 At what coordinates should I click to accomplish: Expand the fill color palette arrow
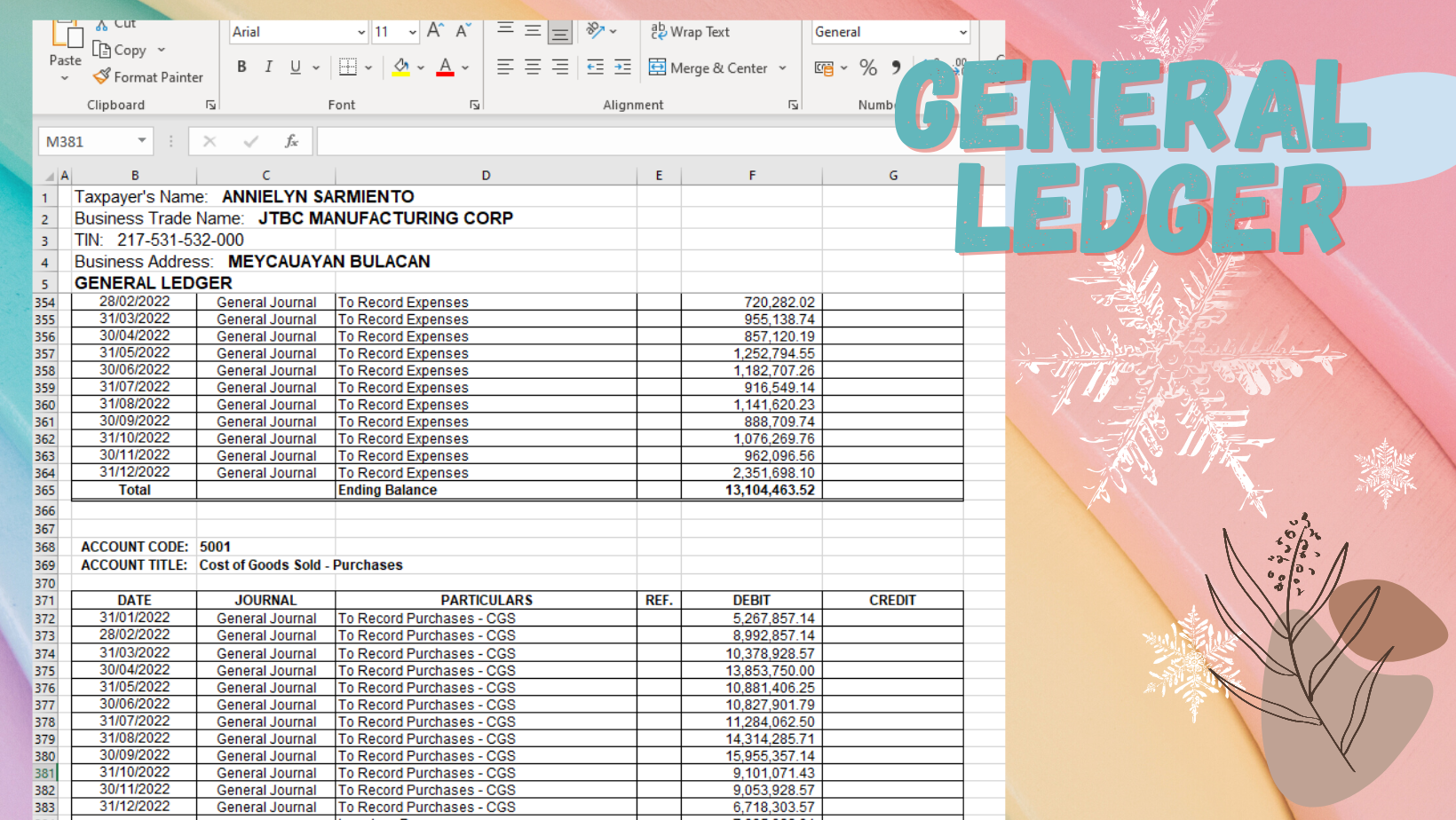pyautogui.click(x=421, y=67)
